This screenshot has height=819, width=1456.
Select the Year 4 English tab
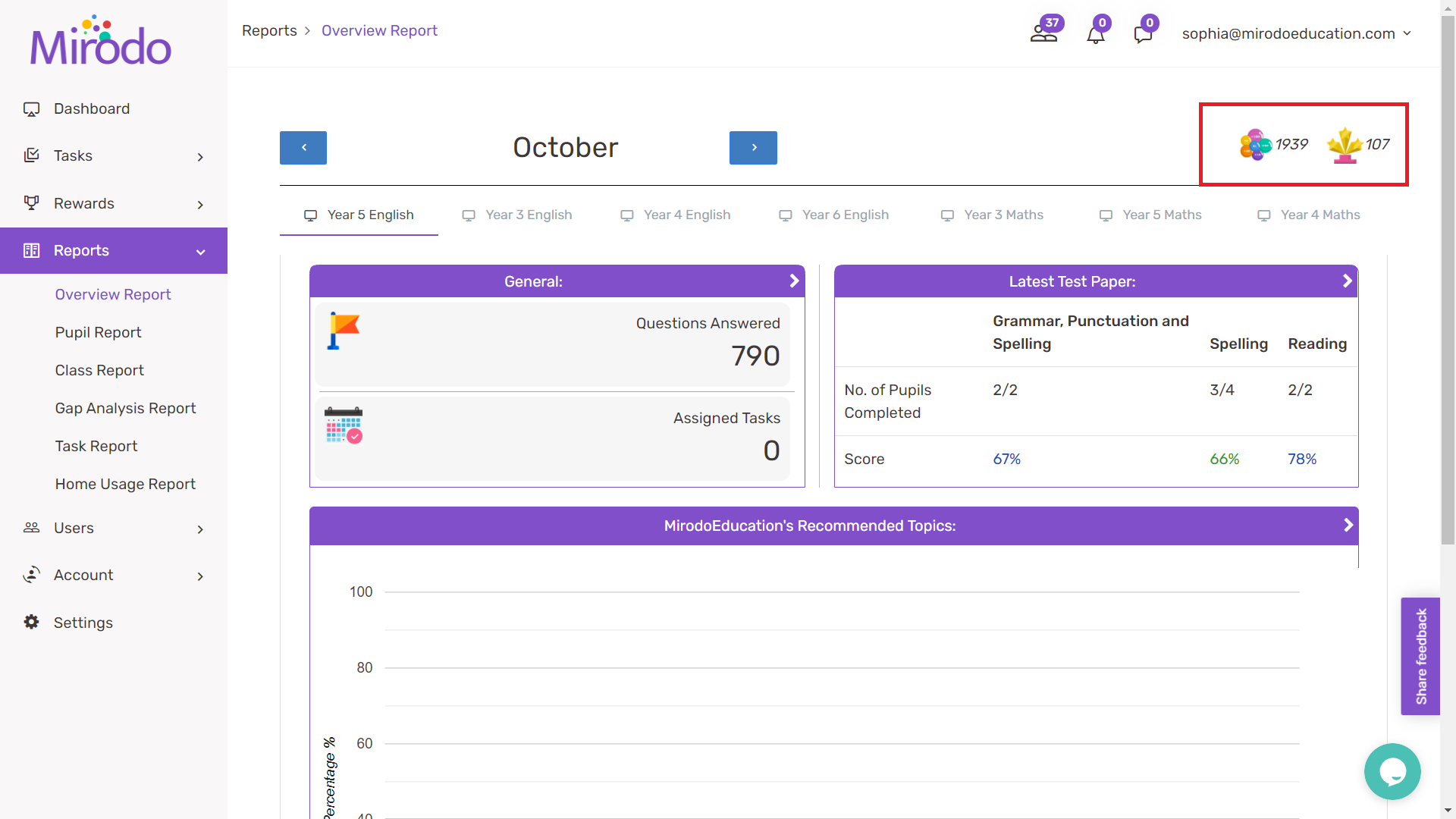(676, 215)
